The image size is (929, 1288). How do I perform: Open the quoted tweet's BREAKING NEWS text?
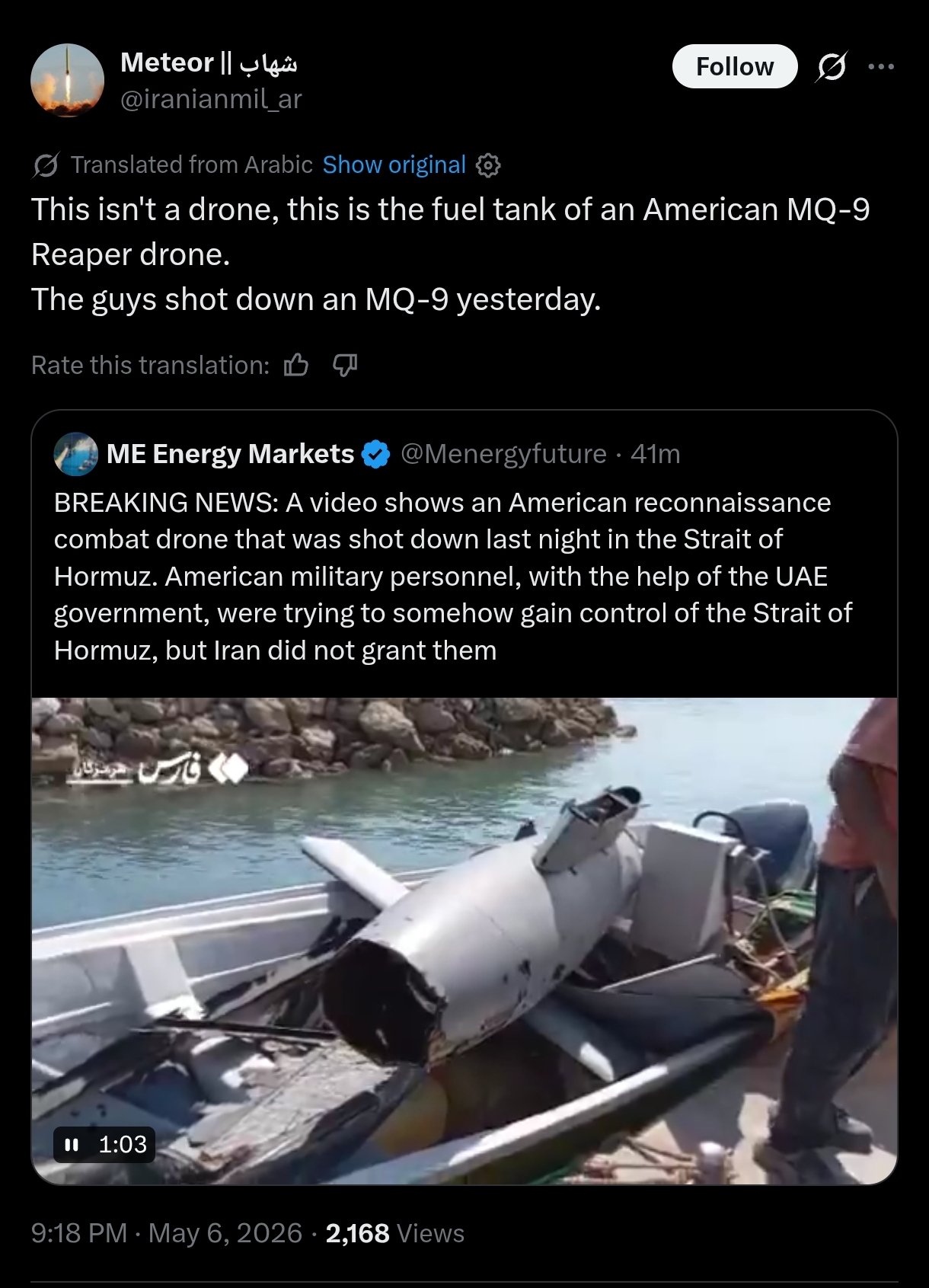tap(453, 577)
